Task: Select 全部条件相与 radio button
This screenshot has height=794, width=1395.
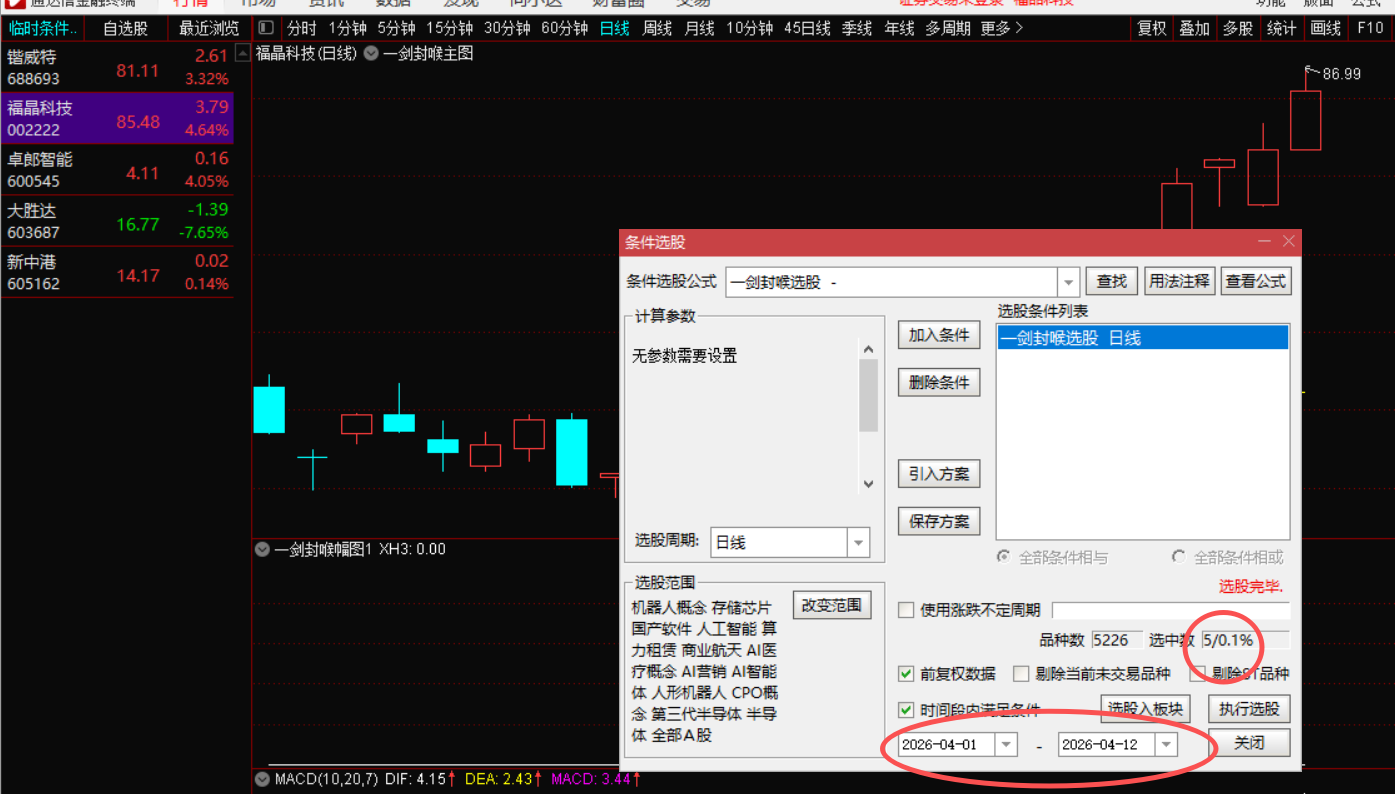Action: [1003, 557]
